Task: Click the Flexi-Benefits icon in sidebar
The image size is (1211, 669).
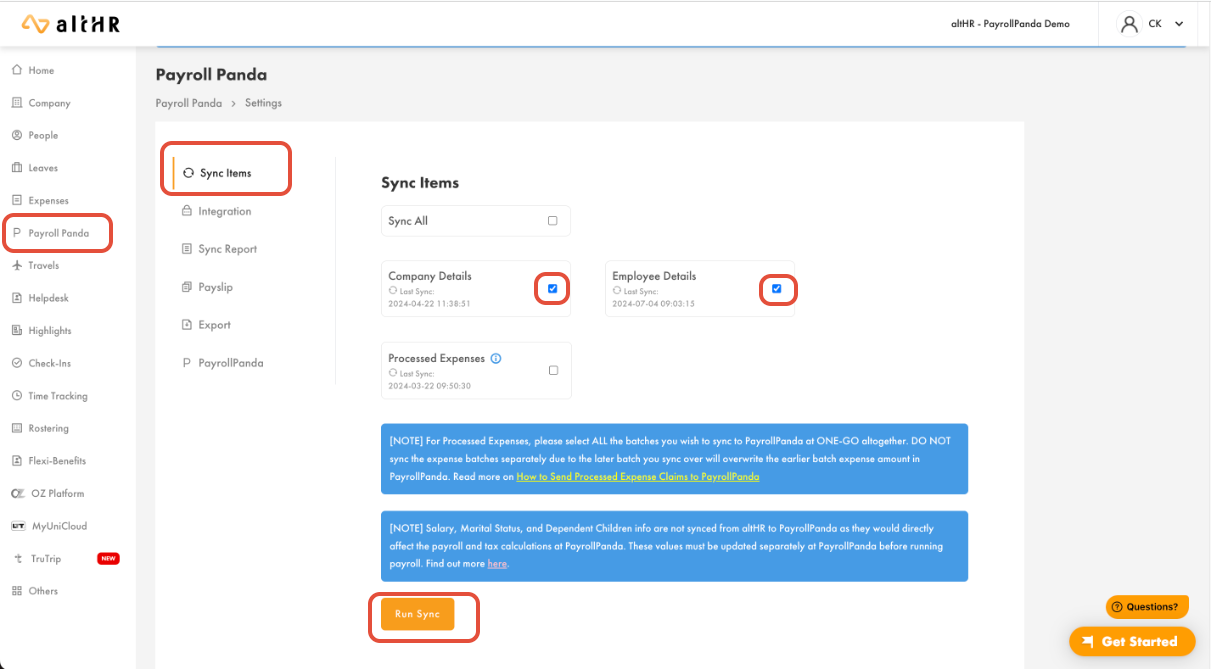Action: [x=17, y=461]
